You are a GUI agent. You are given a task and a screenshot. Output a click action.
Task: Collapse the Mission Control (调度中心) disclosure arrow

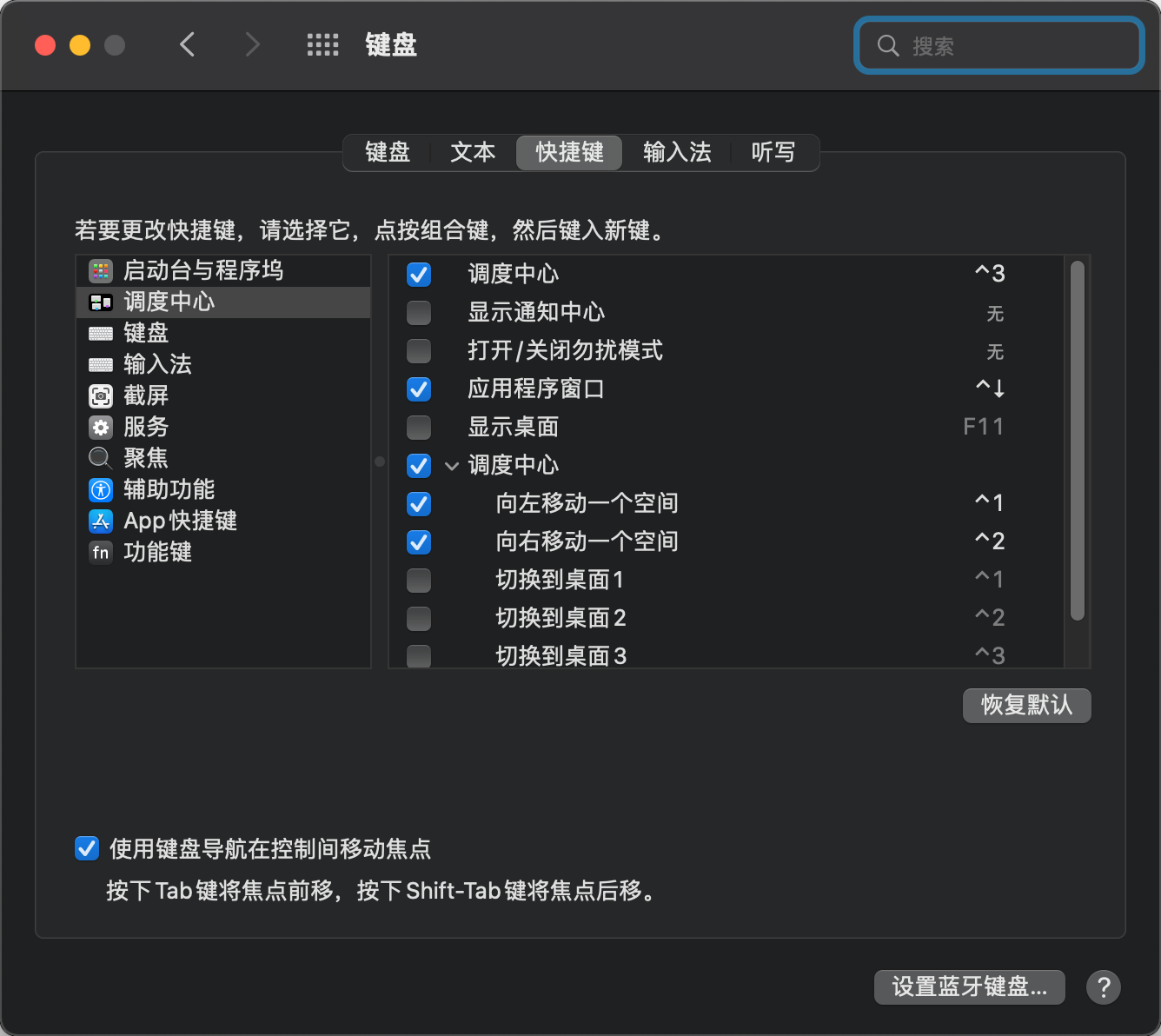(452, 466)
